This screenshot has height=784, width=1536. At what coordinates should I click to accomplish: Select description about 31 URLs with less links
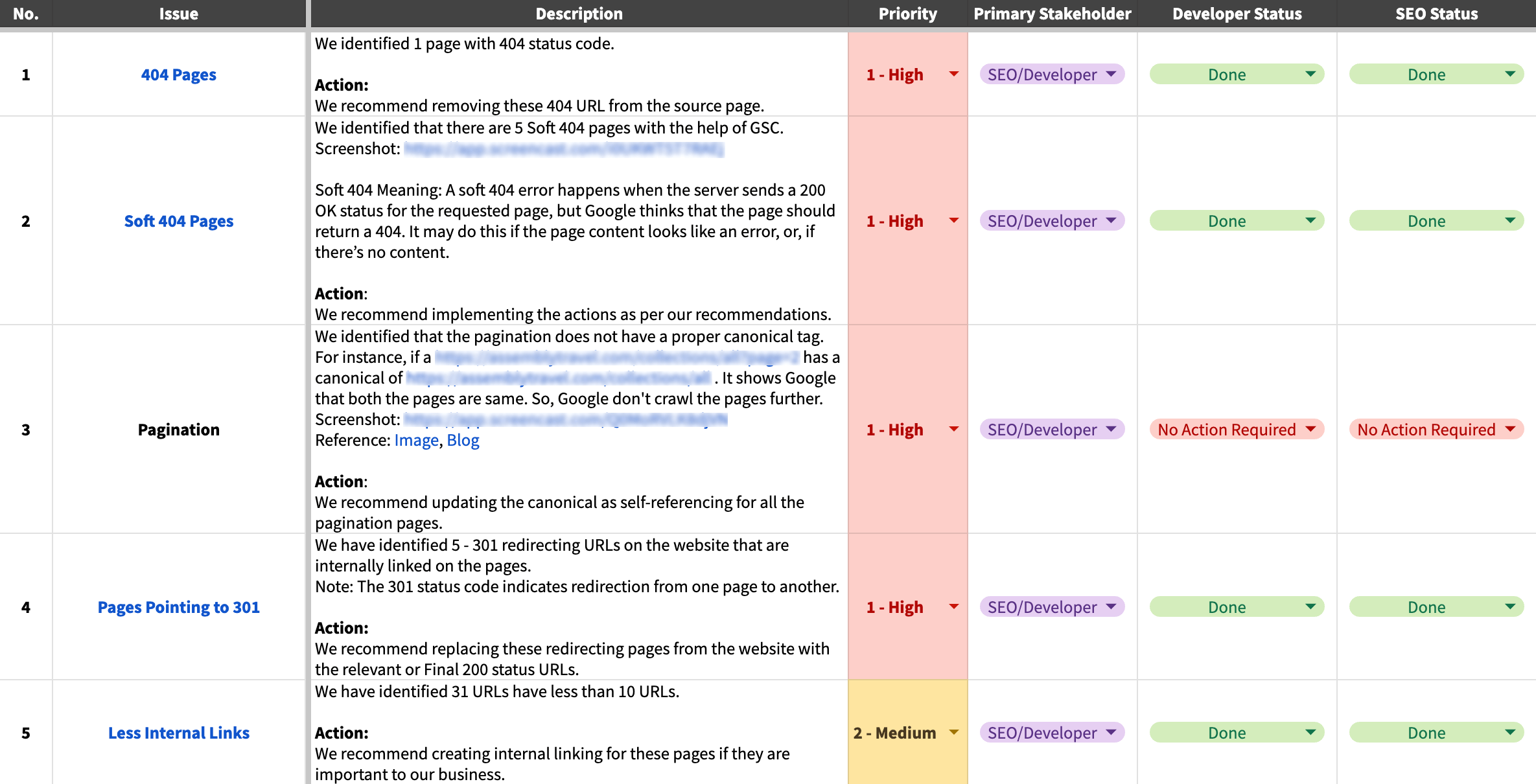(x=579, y=733)
